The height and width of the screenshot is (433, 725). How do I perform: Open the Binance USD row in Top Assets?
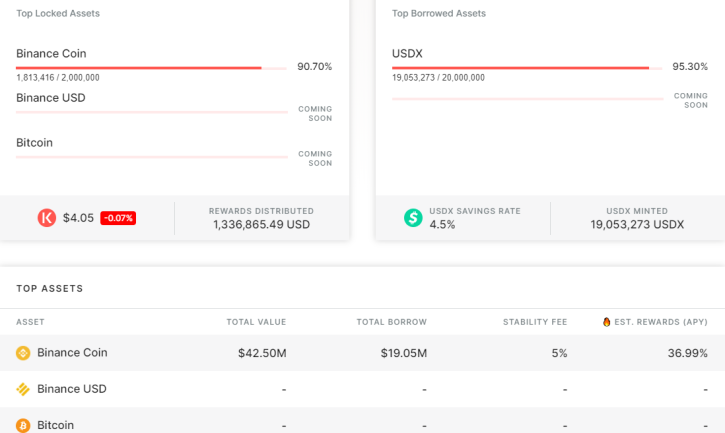(362, 389)
